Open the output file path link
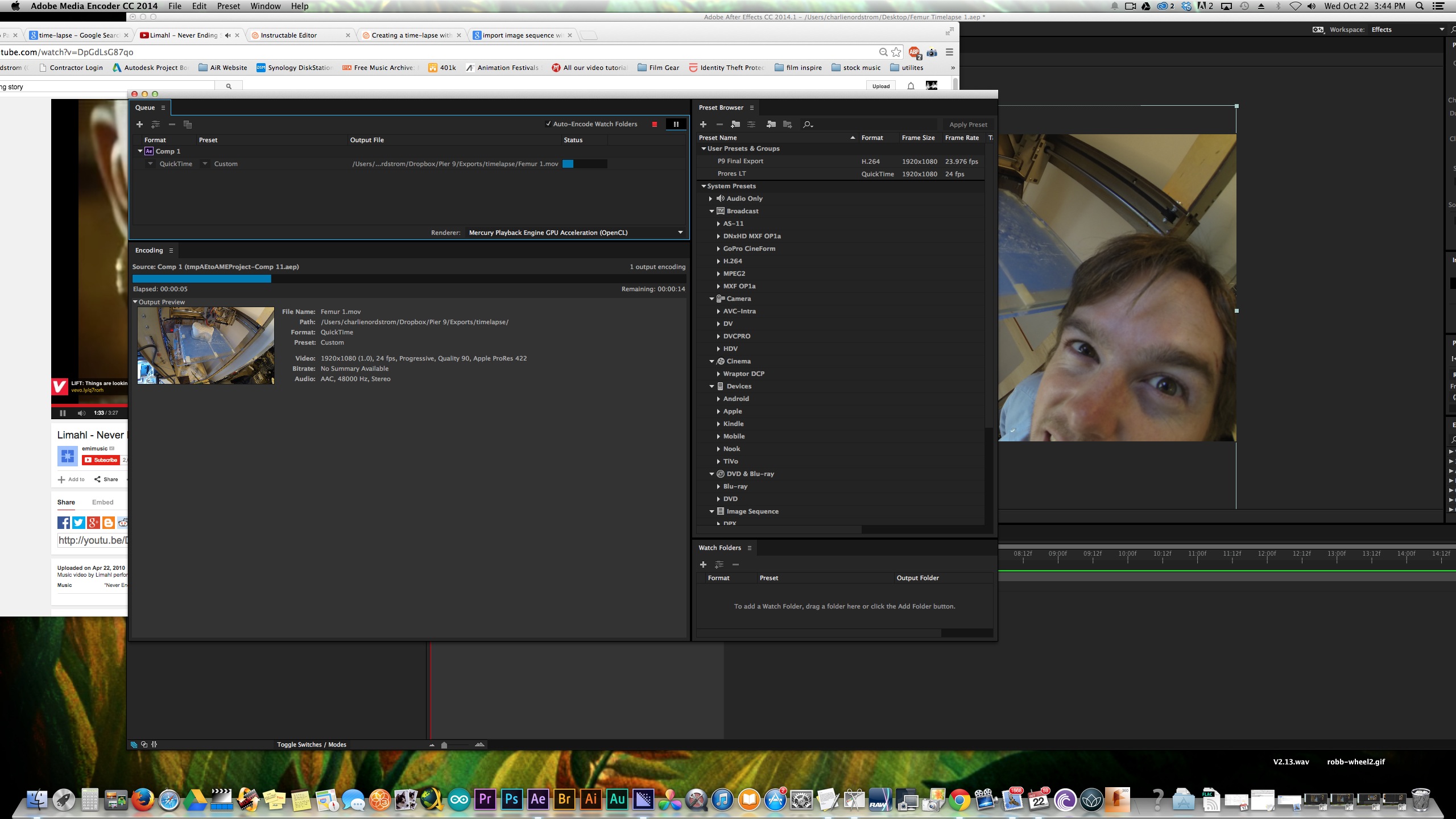Viewport: 1456px width, 819px height. click(455, 164)
